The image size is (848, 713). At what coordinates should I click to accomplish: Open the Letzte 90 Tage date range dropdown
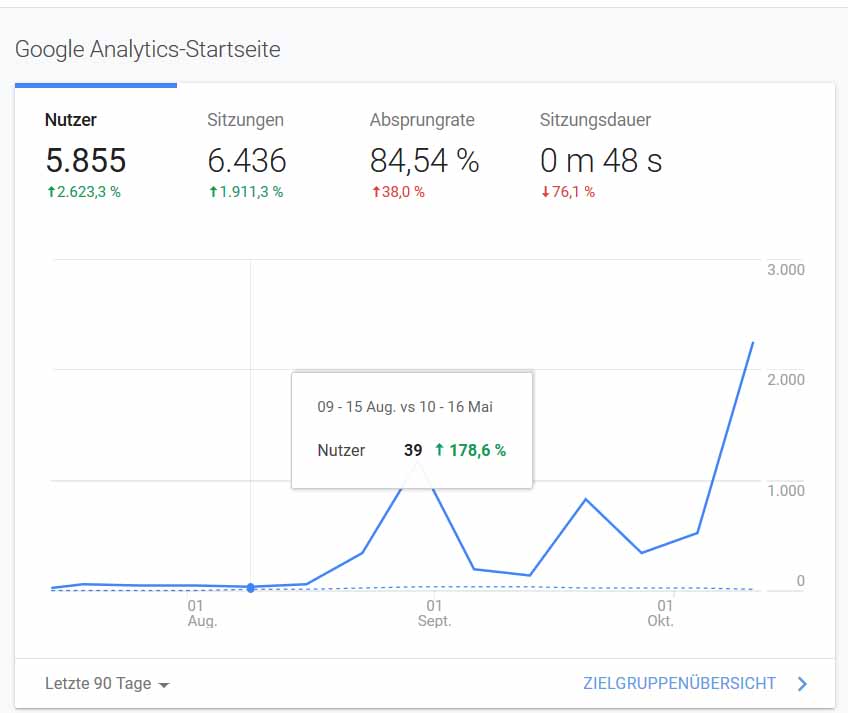coord(107,684)
